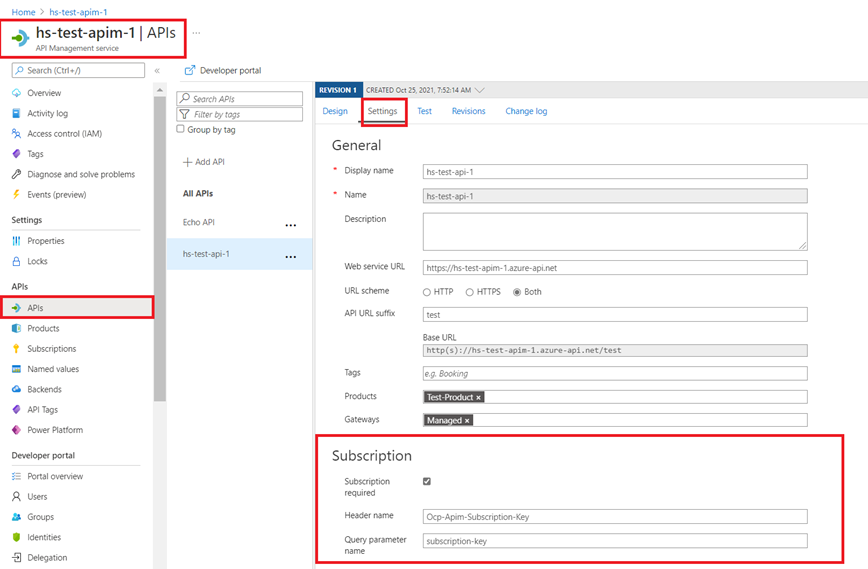
Task: Click the Identities shield icon
Action: click(x=17, y=537)
